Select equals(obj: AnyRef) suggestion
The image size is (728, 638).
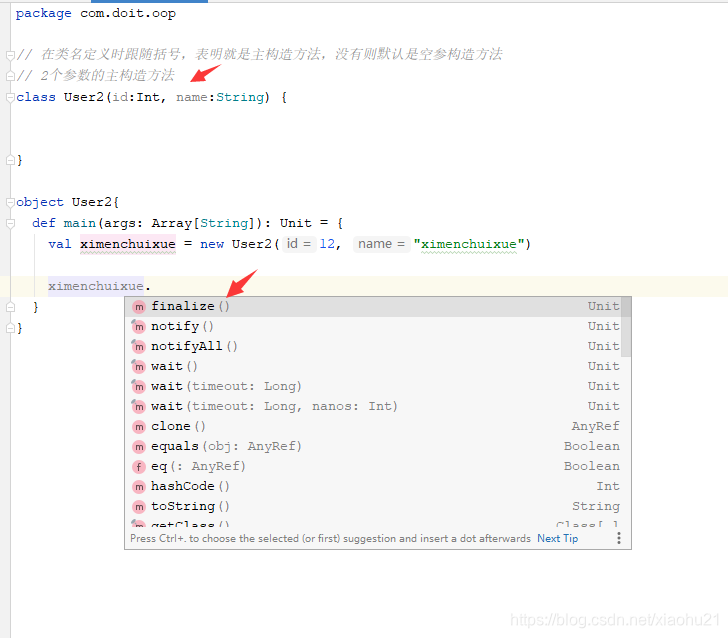[x=374, y=446]
